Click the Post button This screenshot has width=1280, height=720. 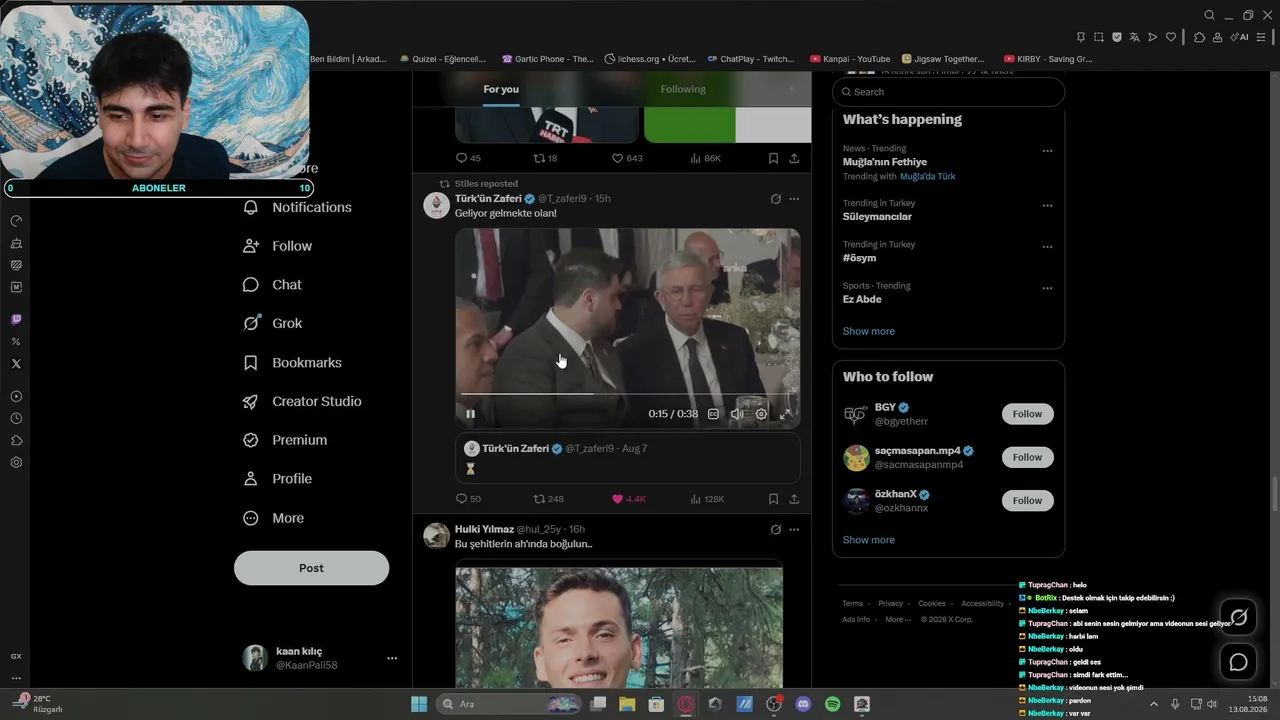311,568
